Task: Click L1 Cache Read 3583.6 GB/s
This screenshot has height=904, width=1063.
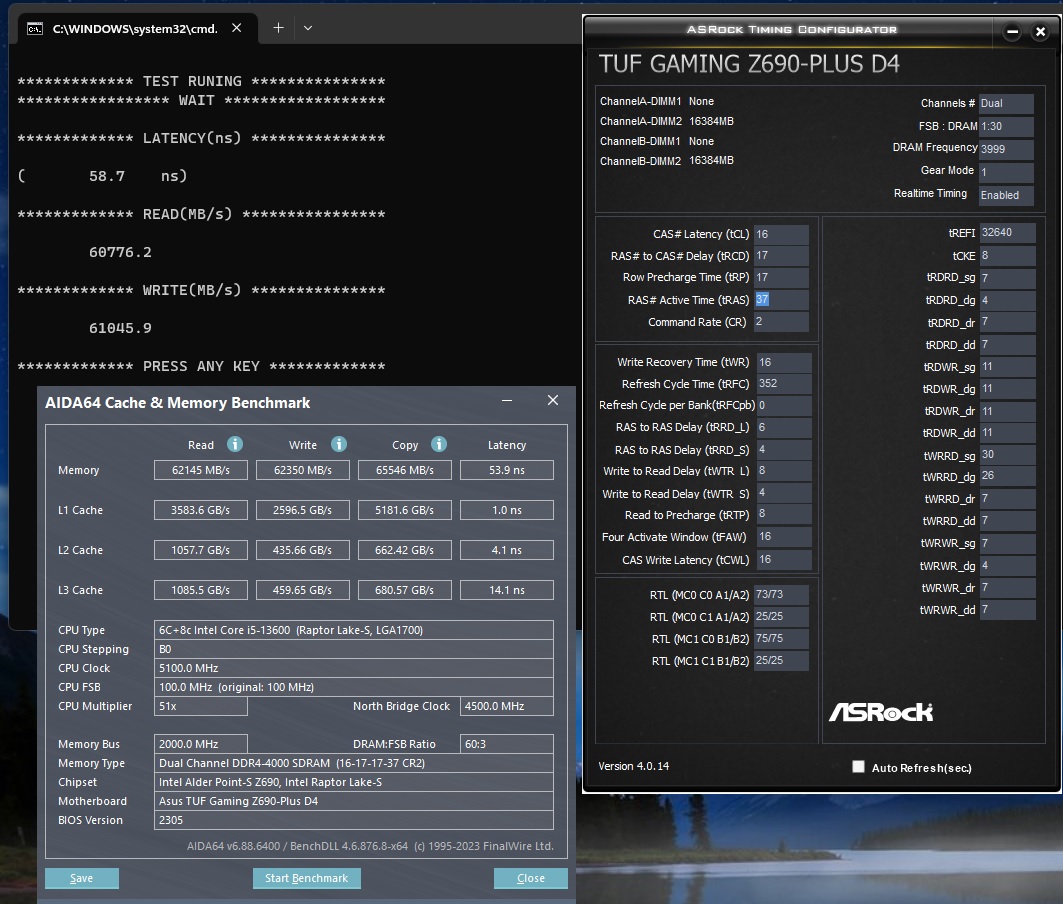Action: coord(201,510)
